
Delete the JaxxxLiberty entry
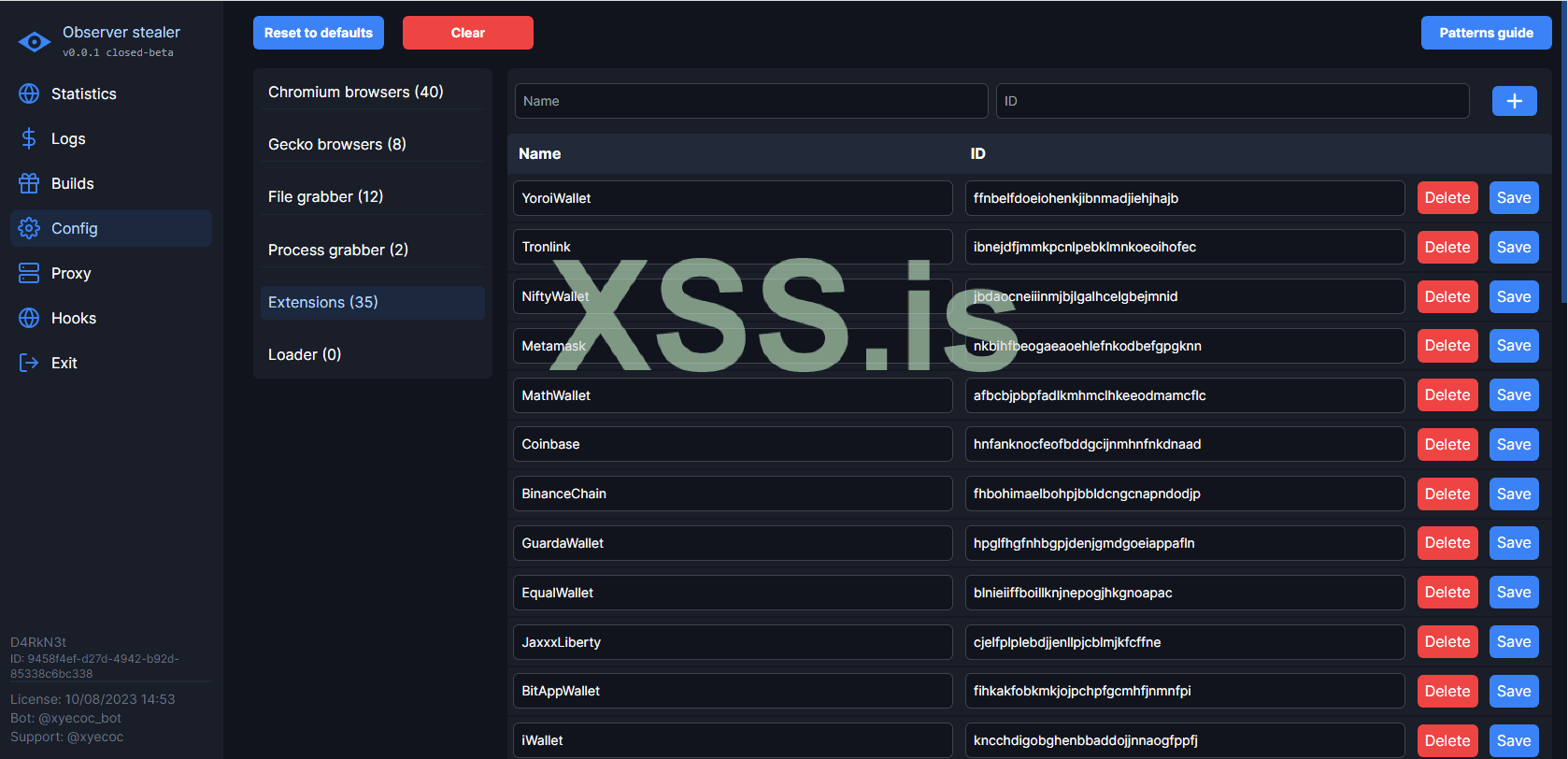click(x=1447, y=642)
